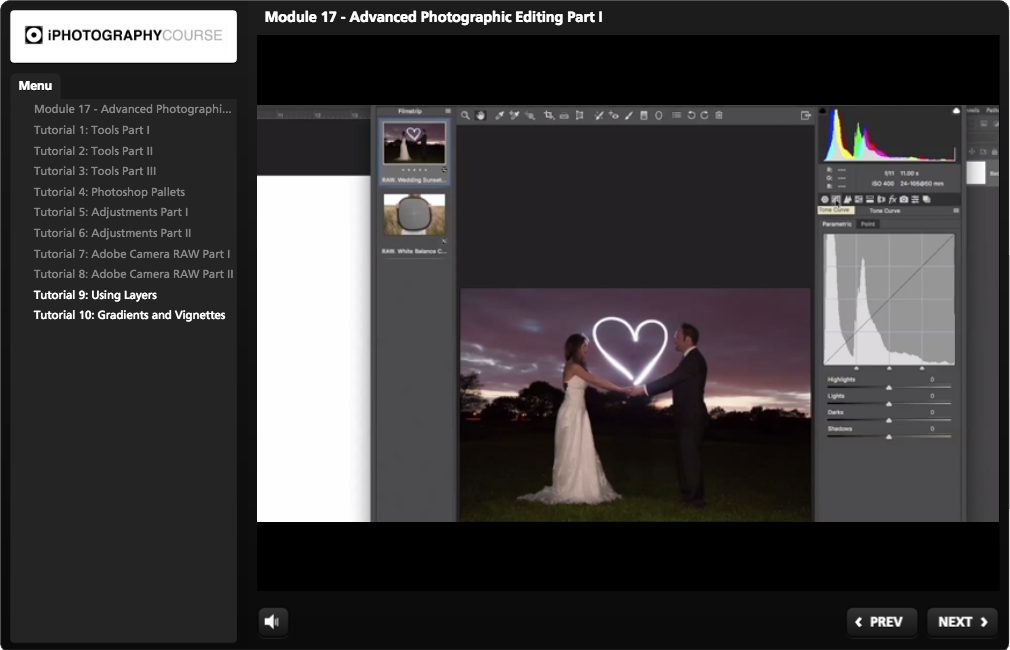Select the Hand tool in Camera Raw
The width and height of the screenshot is (1010, 650).
click(481, 115)
